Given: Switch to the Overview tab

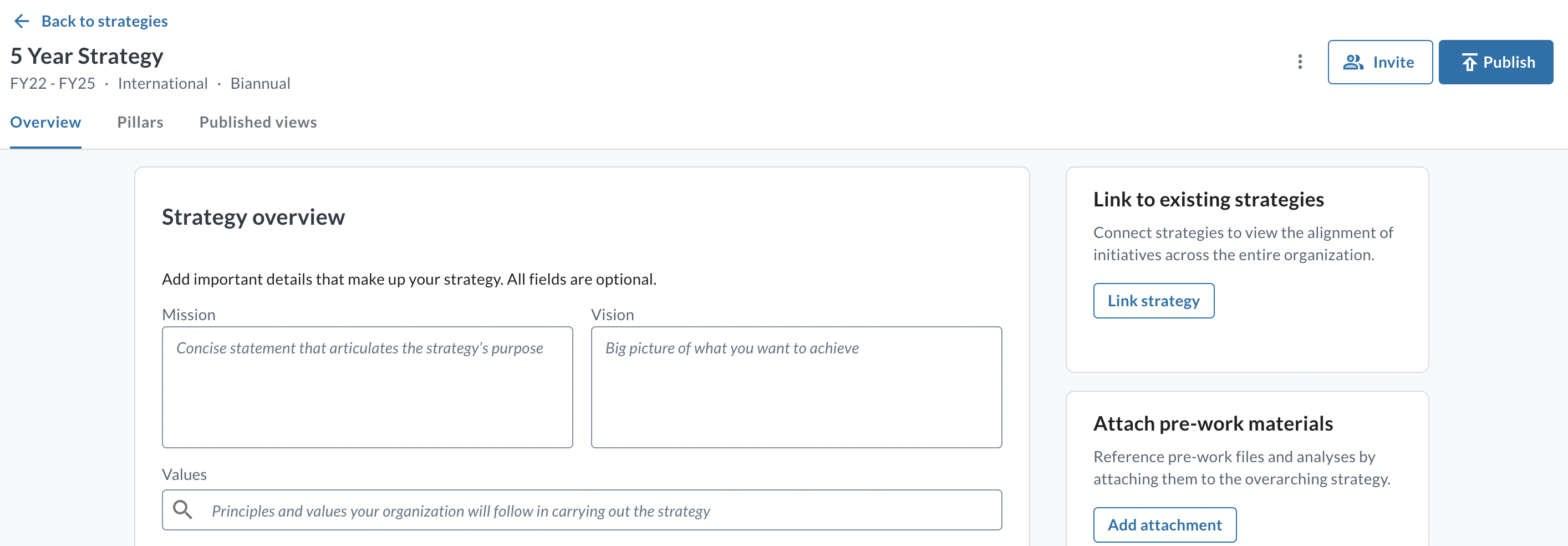Looking at the screenshot, I should point(45,123).
